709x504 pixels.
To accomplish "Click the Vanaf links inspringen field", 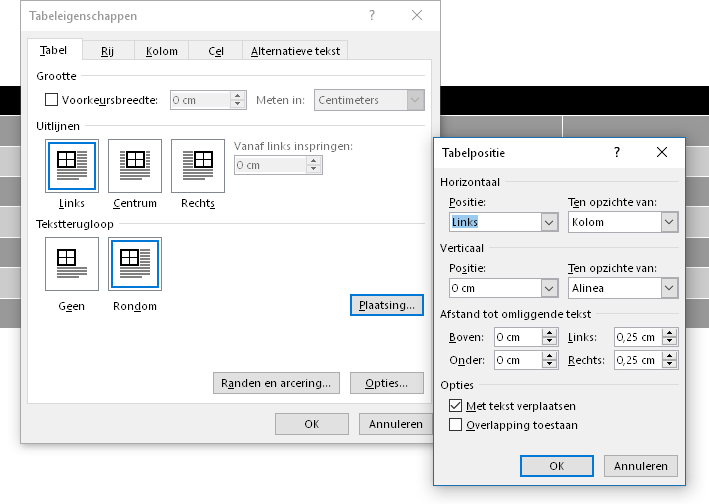I will tap(270, 165).
